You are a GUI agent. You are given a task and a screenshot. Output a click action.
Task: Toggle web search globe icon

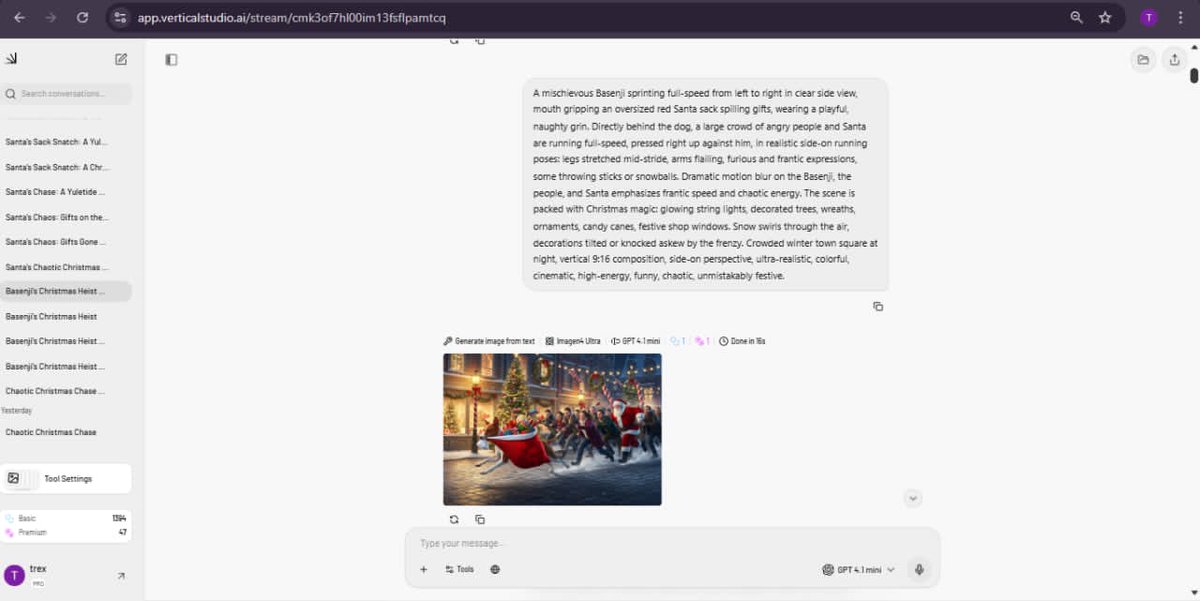495,569
